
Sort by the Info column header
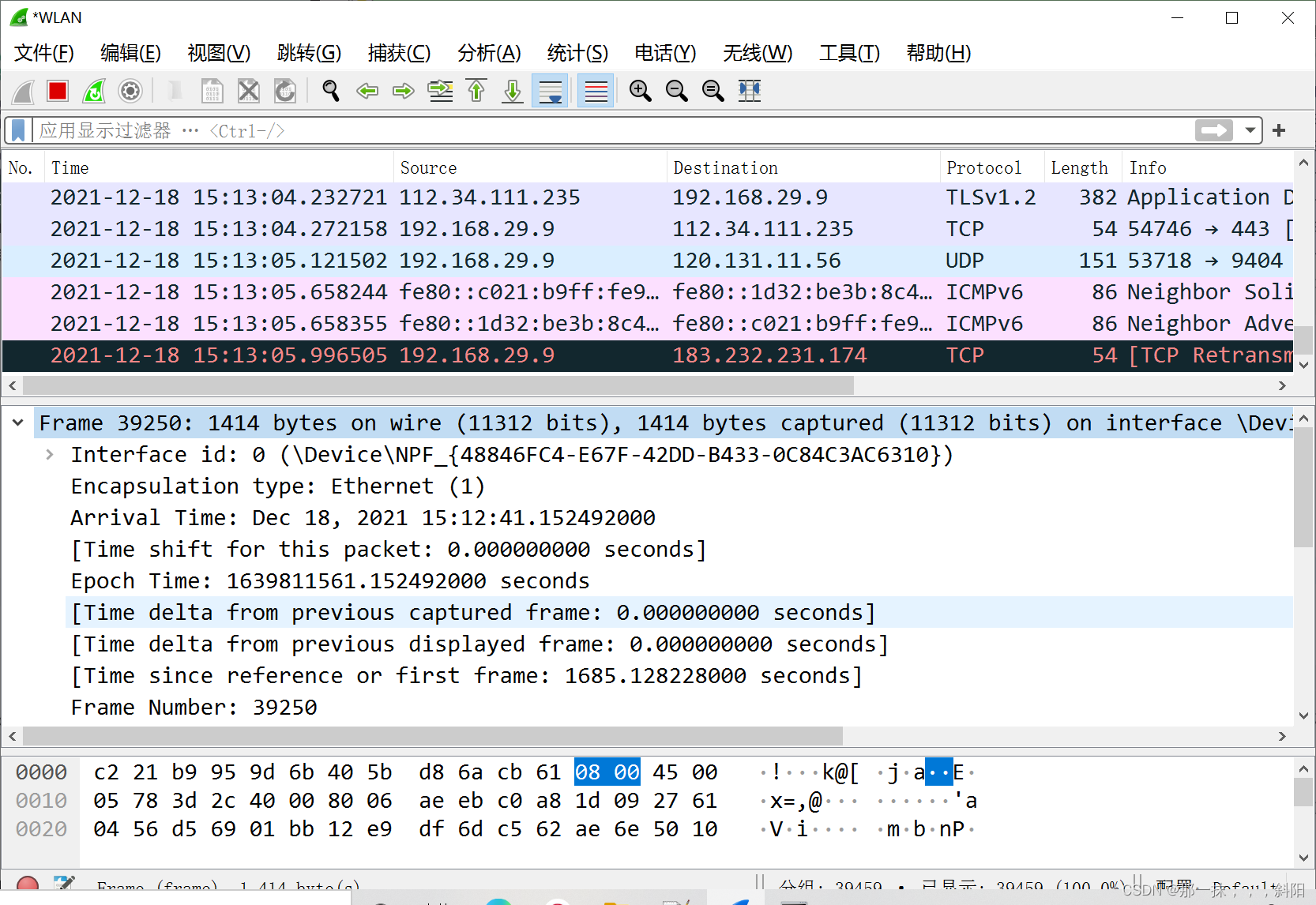[x=1208, y=167]
